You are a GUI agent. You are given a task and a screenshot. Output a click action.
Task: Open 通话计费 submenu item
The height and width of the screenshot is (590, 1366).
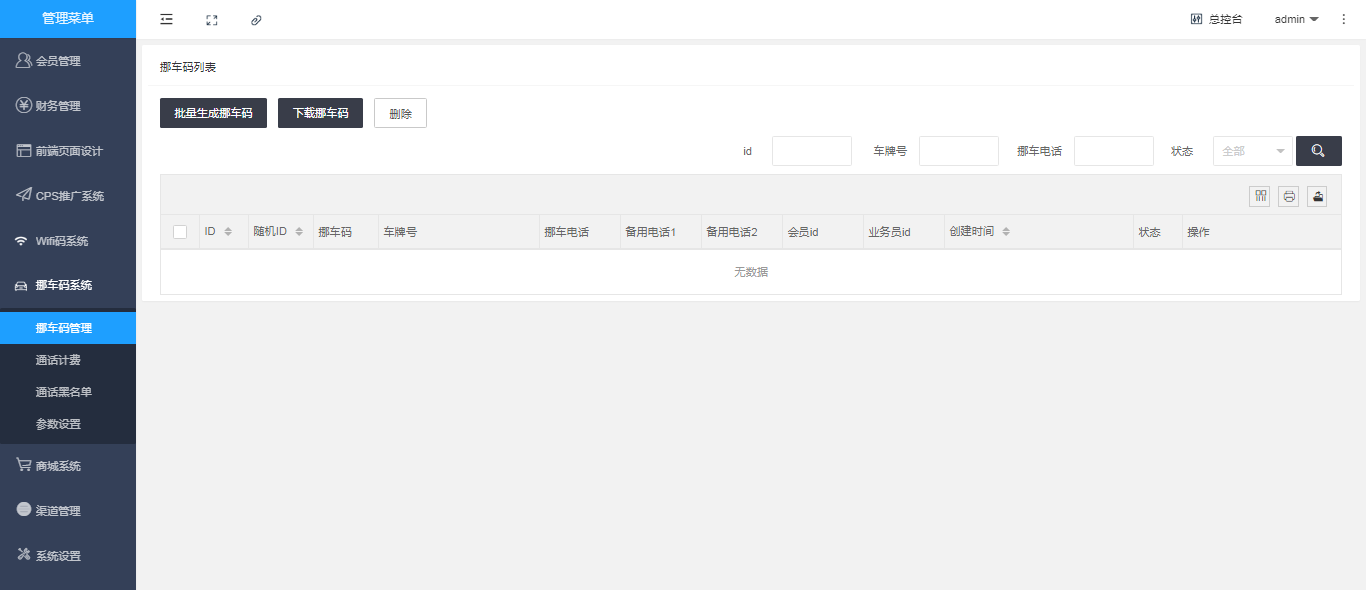click(58, 360)
